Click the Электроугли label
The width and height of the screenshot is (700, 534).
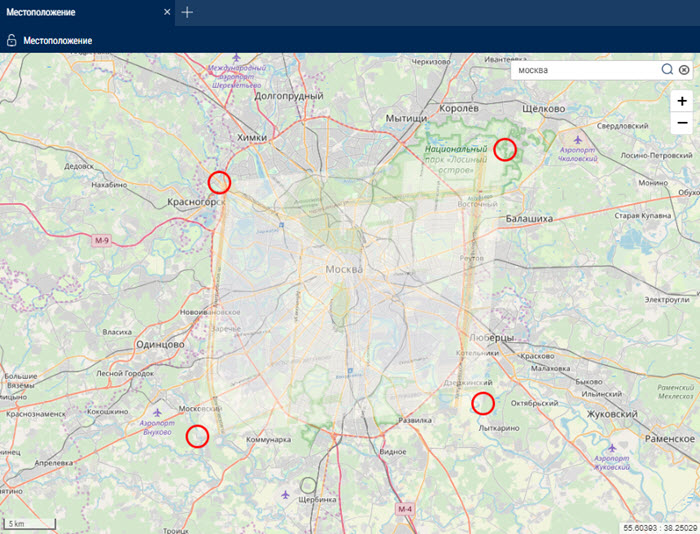pos(667,300)
